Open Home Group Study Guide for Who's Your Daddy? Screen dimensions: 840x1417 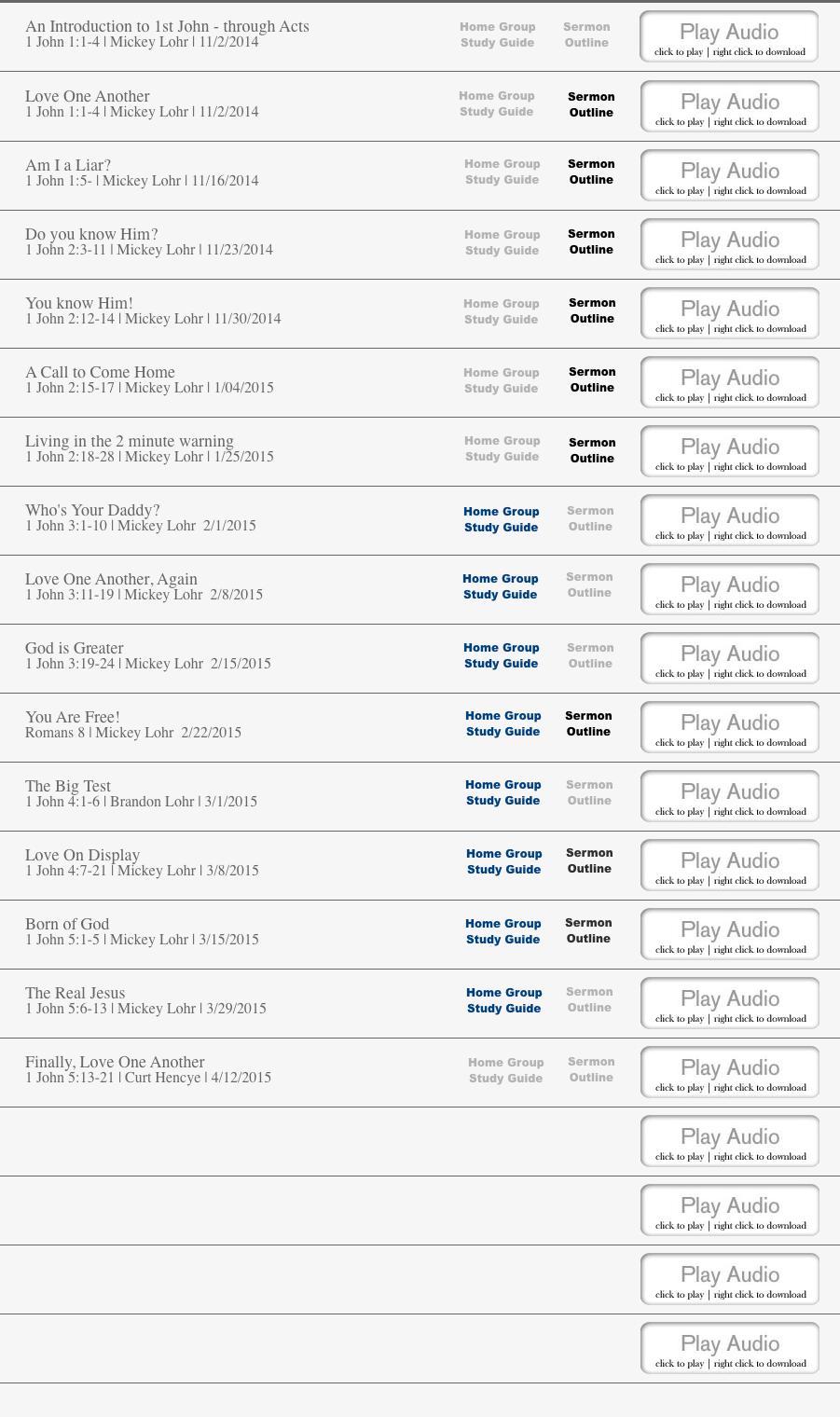[502, 519]
